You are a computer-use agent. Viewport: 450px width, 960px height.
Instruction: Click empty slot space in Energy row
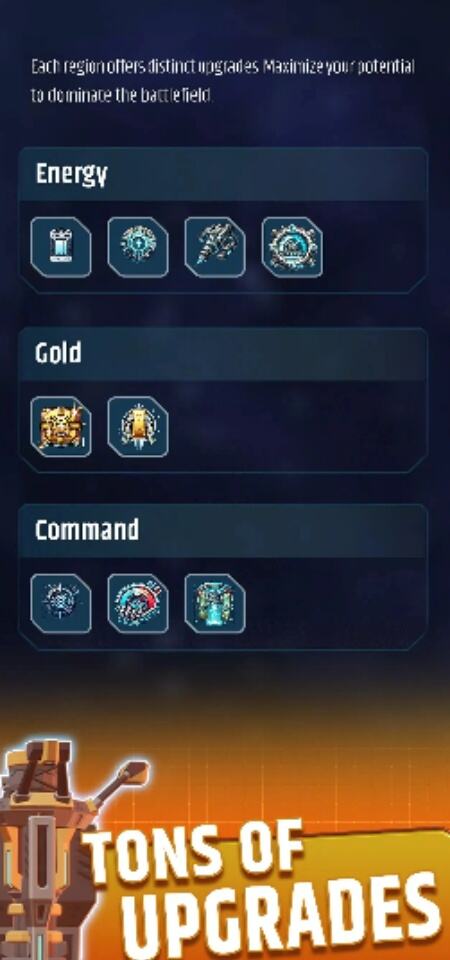coord(373,247)
